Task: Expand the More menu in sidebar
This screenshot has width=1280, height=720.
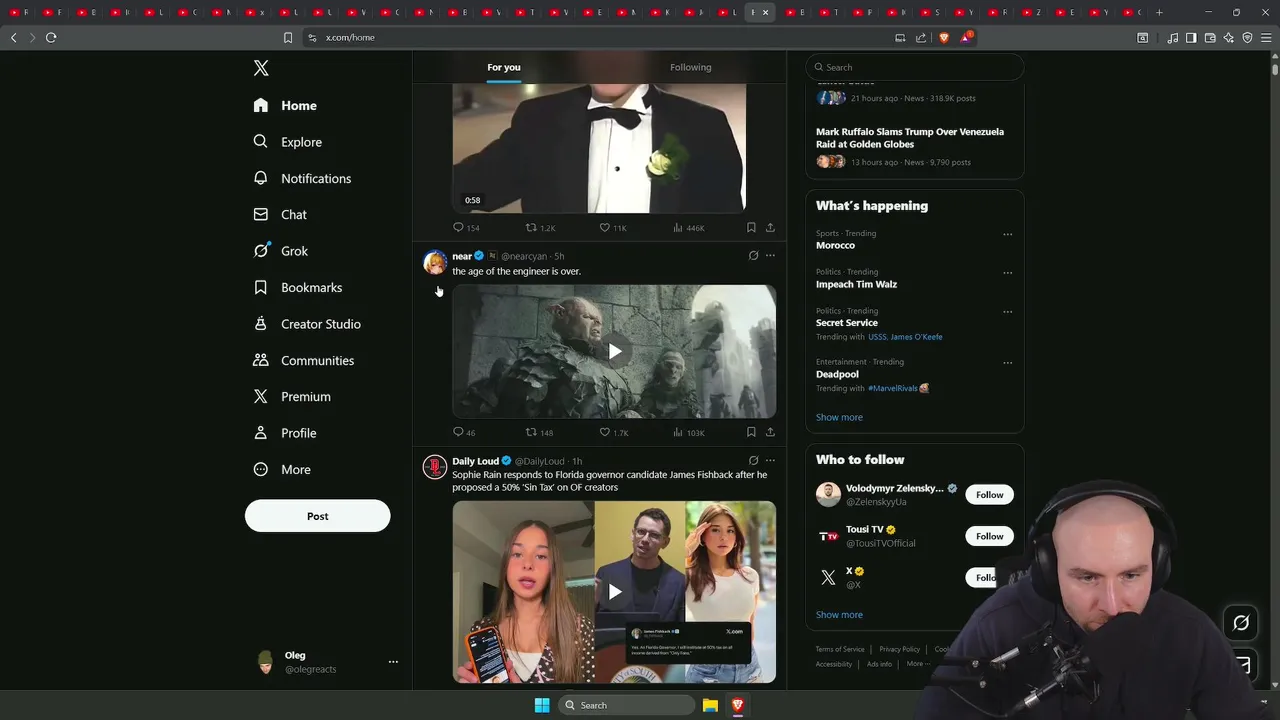Action: coord(282,469)
